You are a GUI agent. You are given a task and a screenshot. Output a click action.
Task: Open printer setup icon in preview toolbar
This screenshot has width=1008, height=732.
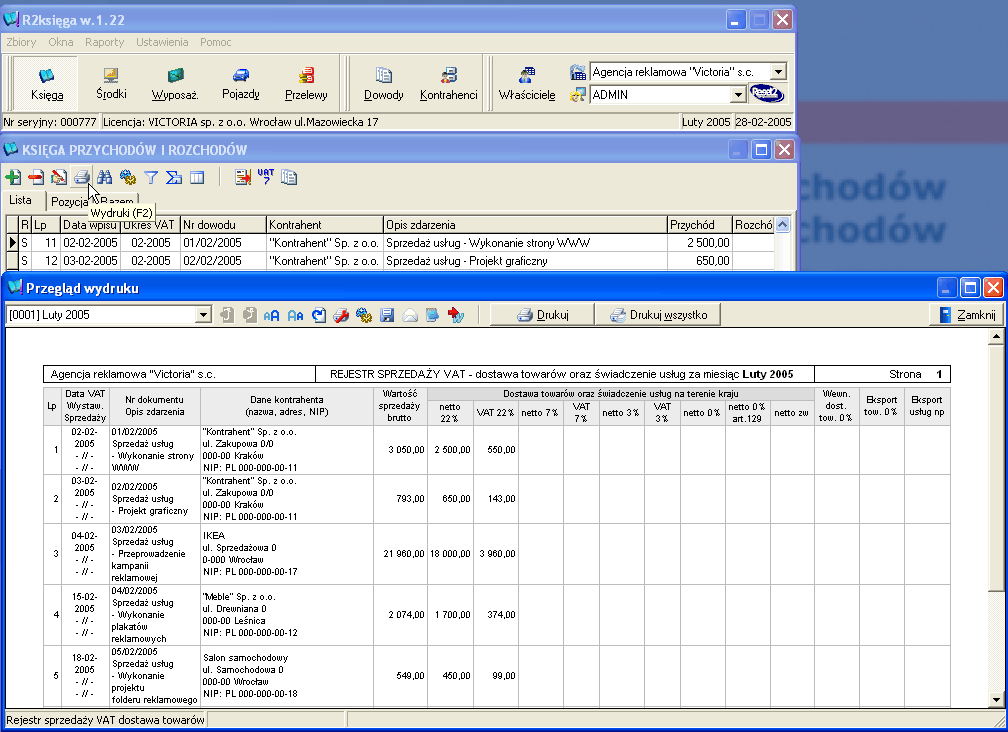coord(341,315)
